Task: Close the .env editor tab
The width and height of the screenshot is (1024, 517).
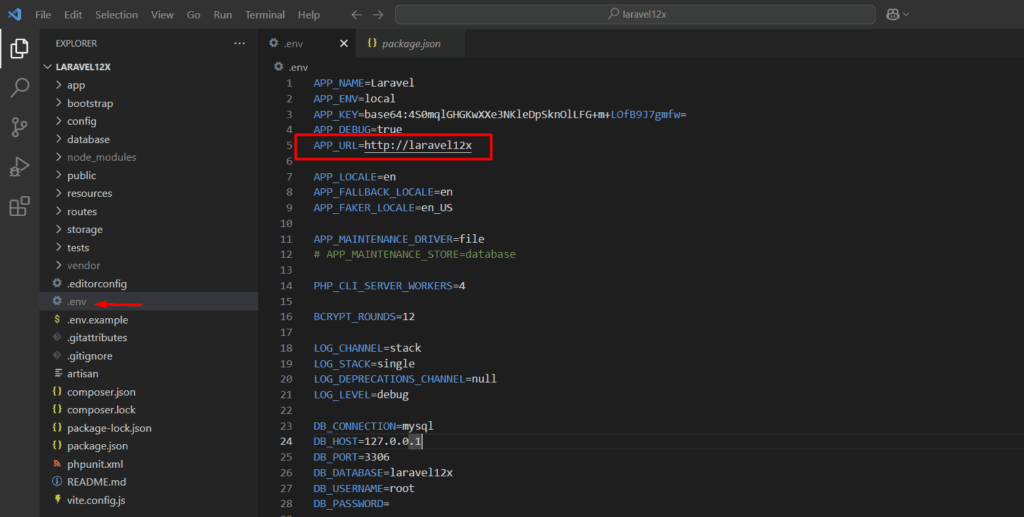Action: (344, 44)
